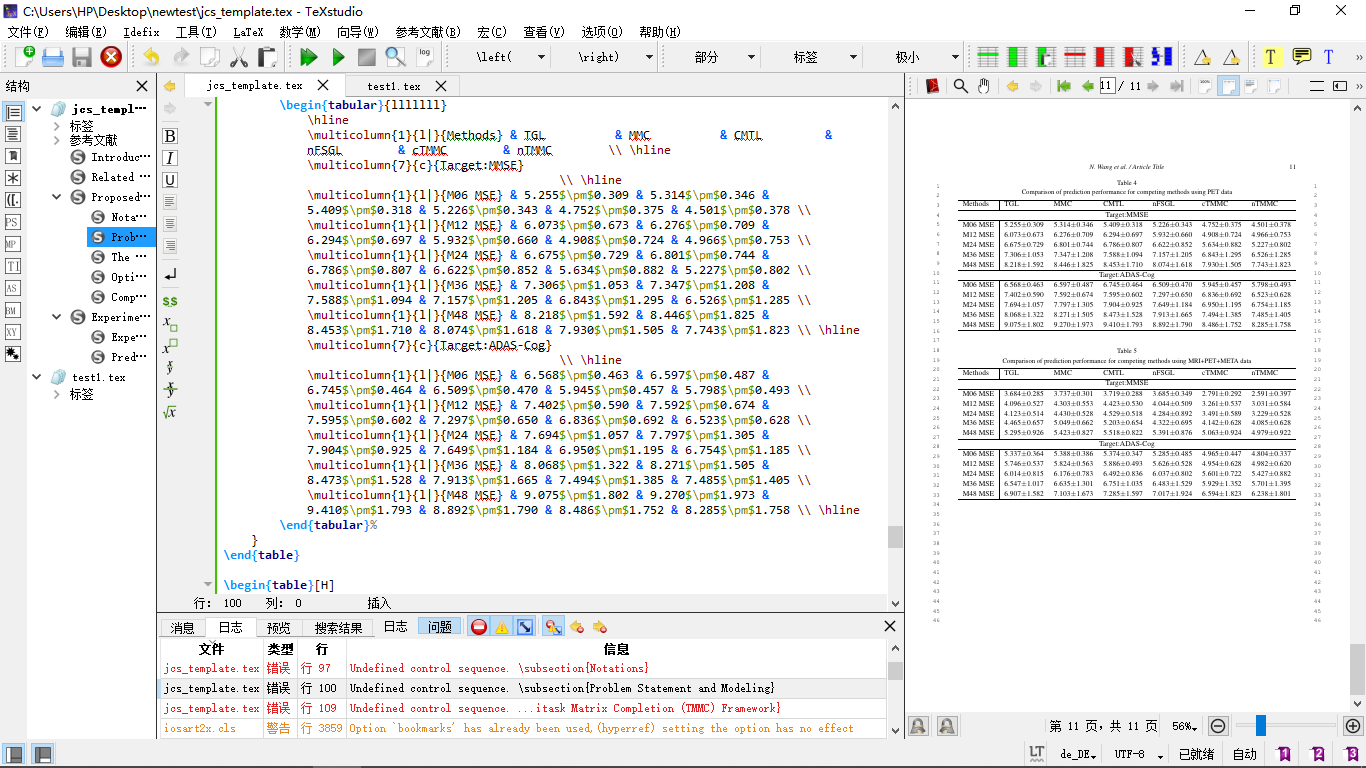
Task: Run Build & View compile
Action: click(x=307, y=57)
